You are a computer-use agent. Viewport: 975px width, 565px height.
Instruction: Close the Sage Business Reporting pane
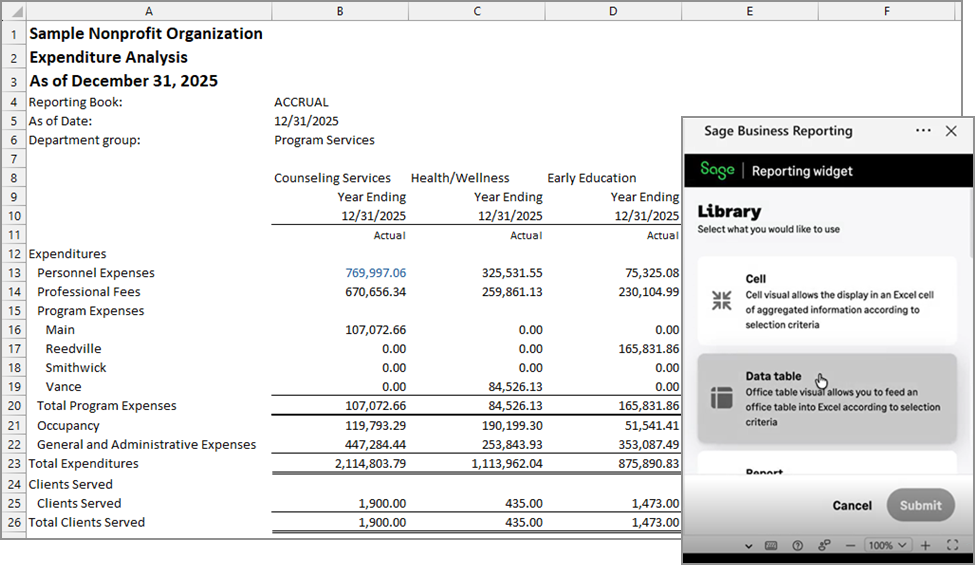(951, 131)
